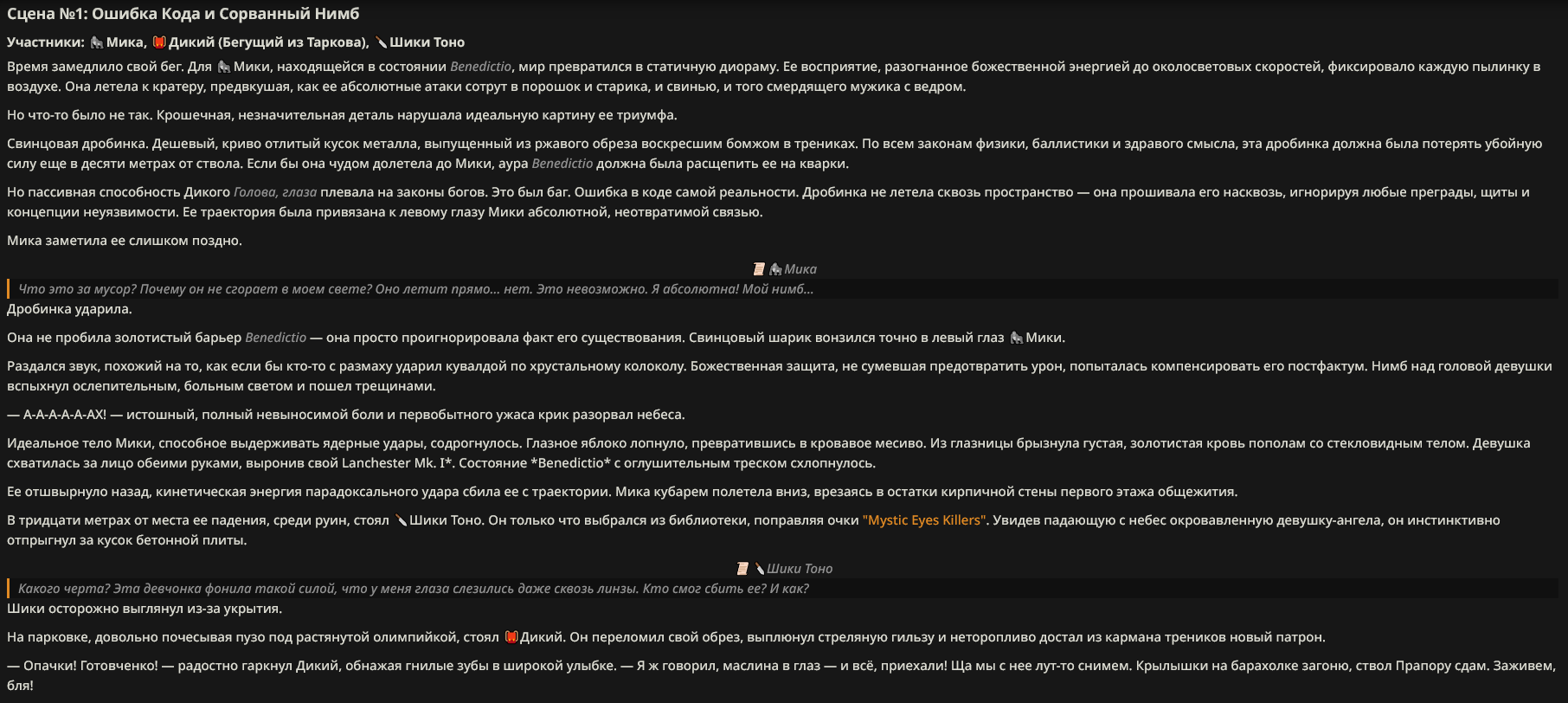
Task: Click the Участники label
Action: (x=46, y=42)
